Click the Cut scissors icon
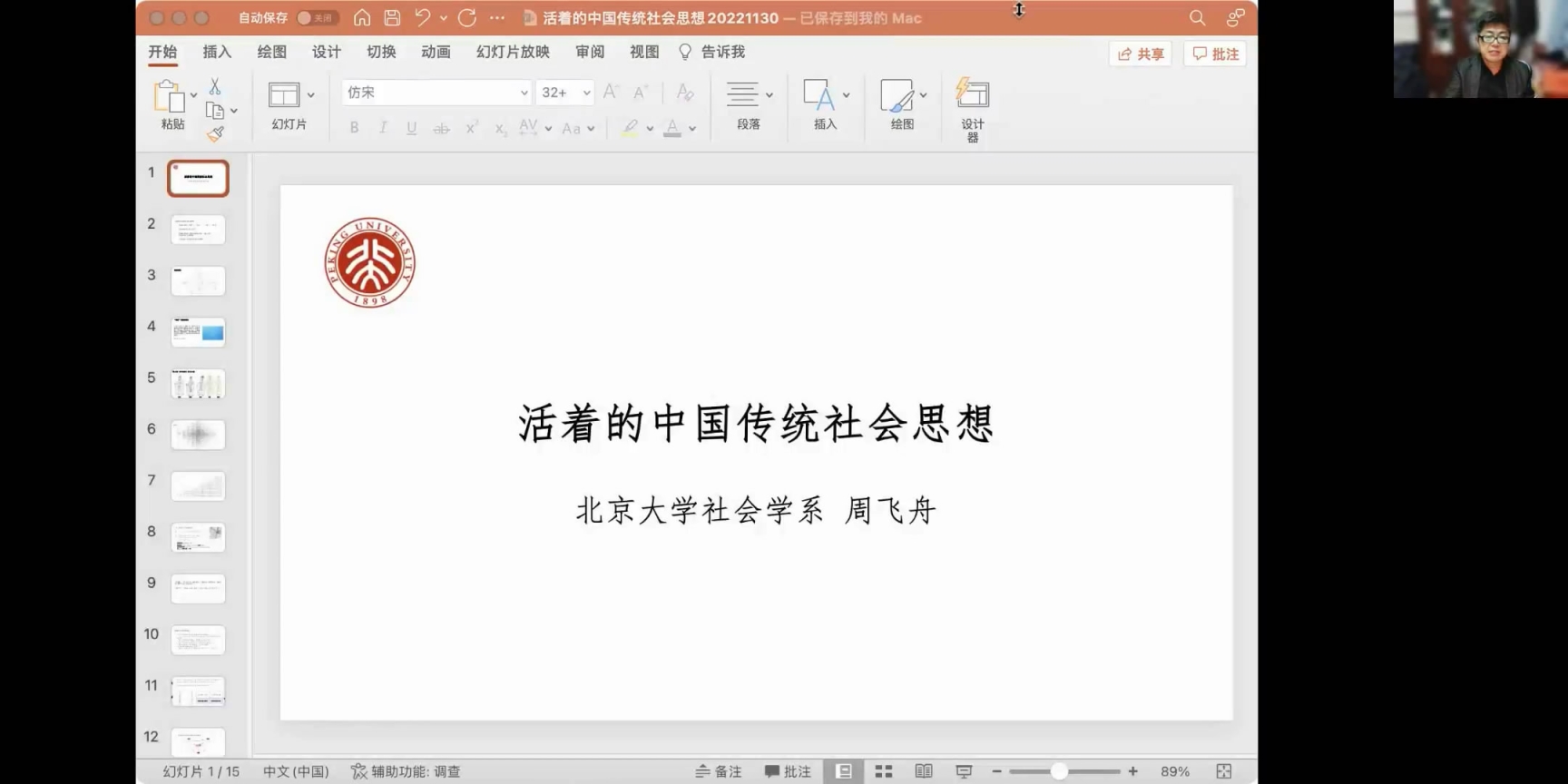This screenshot has width=1568, height=784. 215,86
